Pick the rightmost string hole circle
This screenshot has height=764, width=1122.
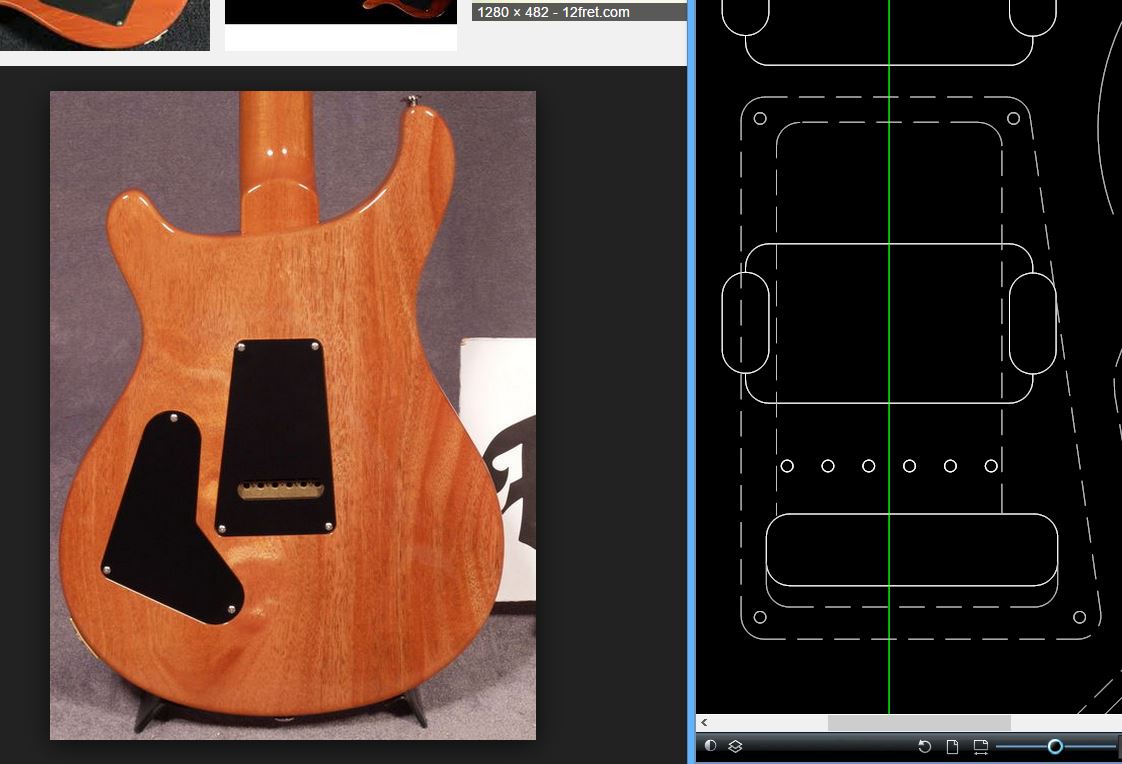point(991,466)
